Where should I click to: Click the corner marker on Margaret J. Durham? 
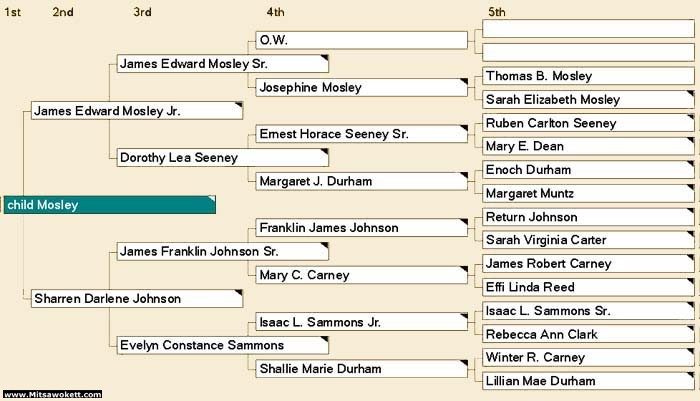[464, 175]
